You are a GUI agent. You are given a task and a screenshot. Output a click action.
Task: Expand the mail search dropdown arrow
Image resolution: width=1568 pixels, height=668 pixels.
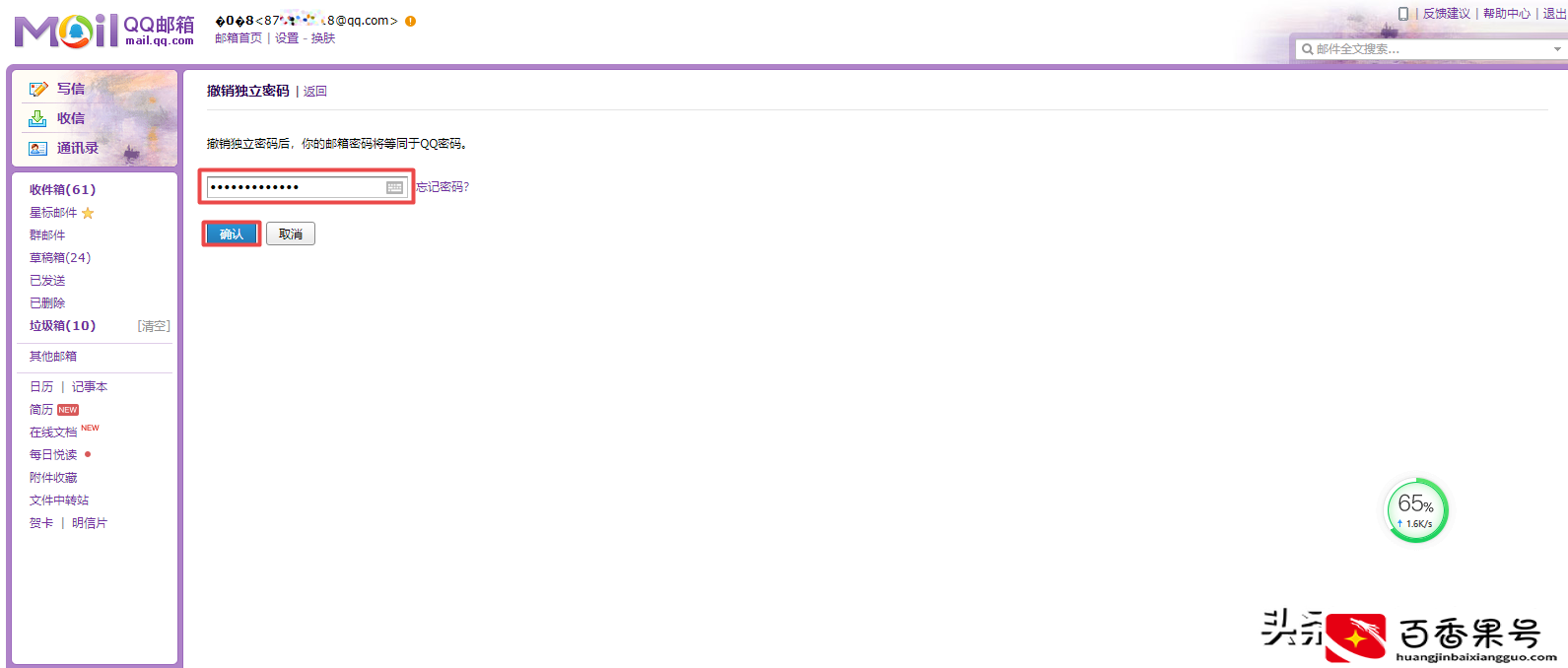pyautogui.click(x=1557, y=49)
